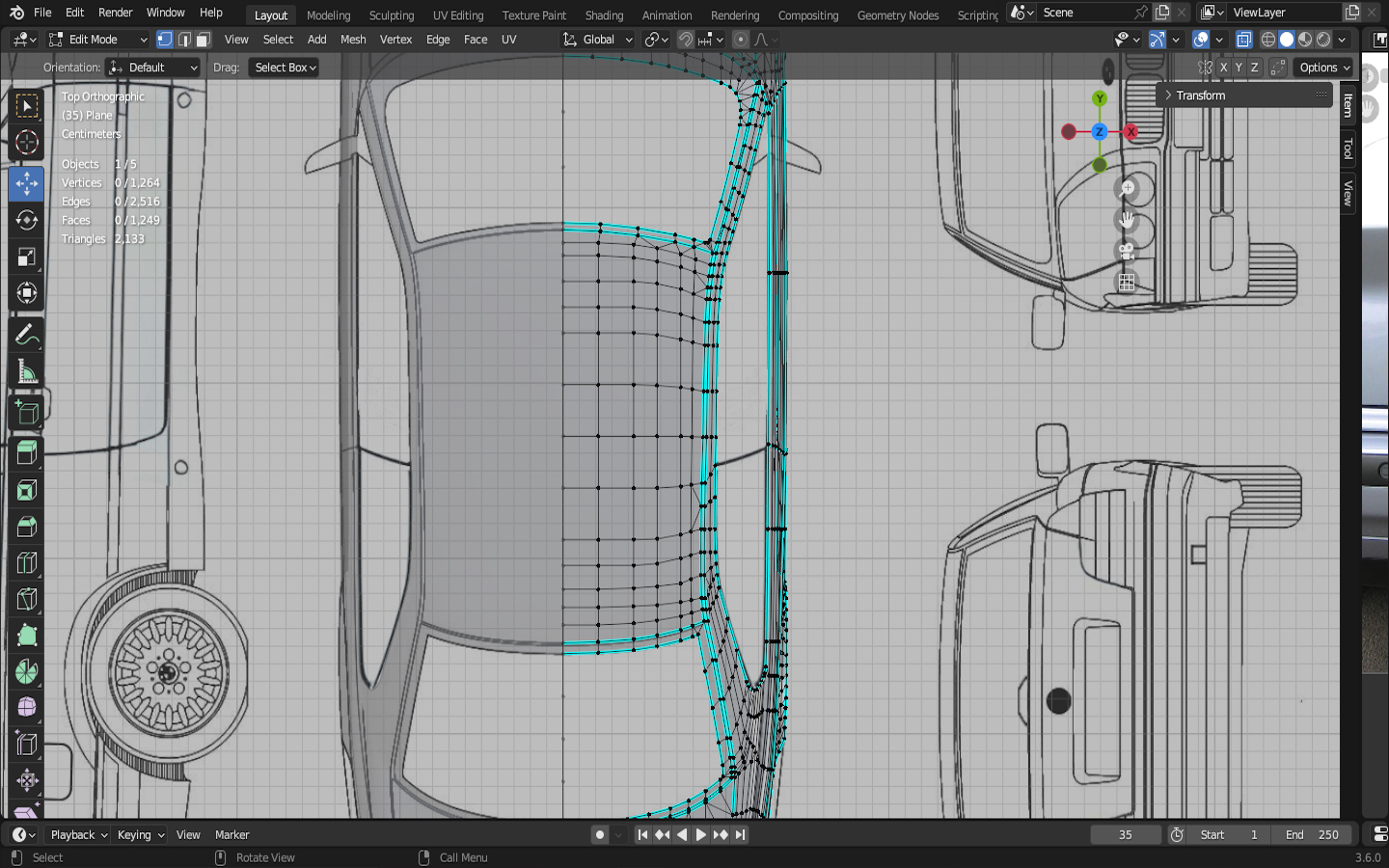Switch to the UV Editing workspace tab
This screenshot has height=868, width=1389.
pyautogui.click(x=458, y=15)
